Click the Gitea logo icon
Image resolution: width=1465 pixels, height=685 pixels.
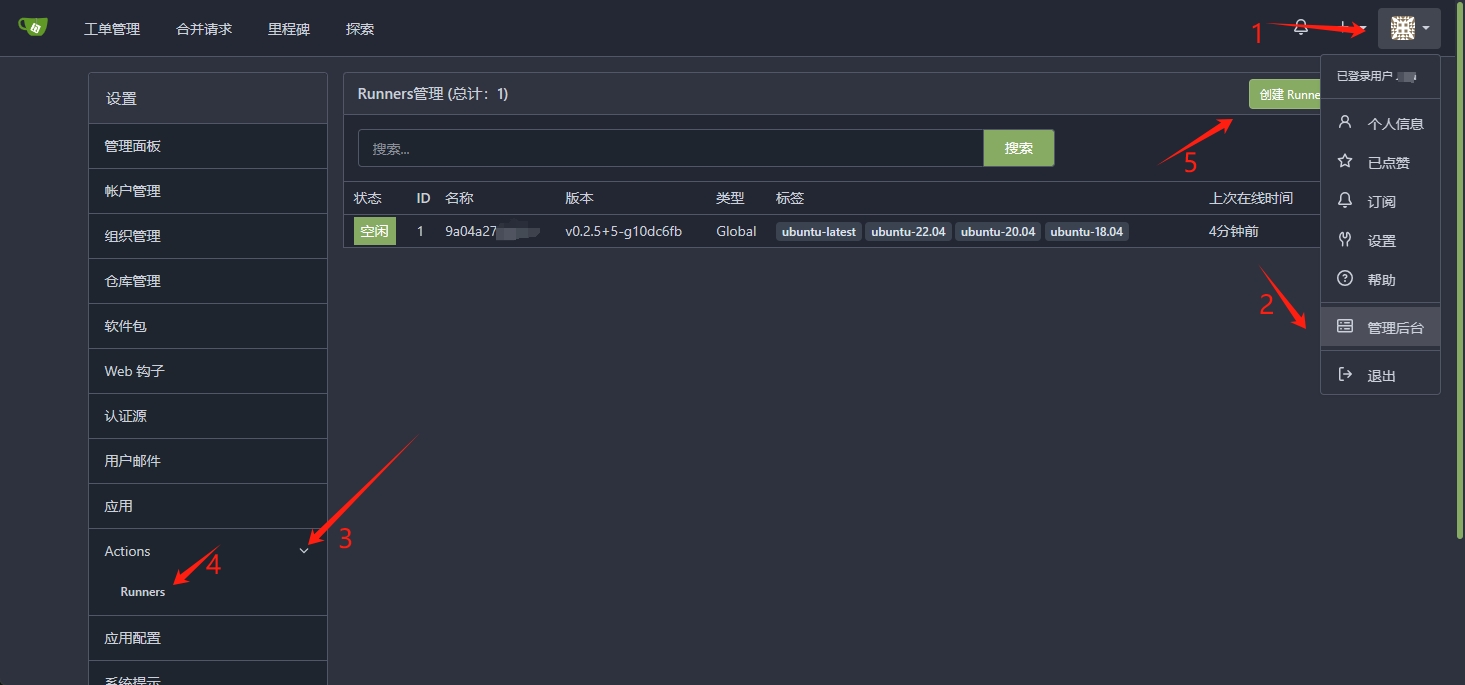pyautogui.click(x=32, y=27)
